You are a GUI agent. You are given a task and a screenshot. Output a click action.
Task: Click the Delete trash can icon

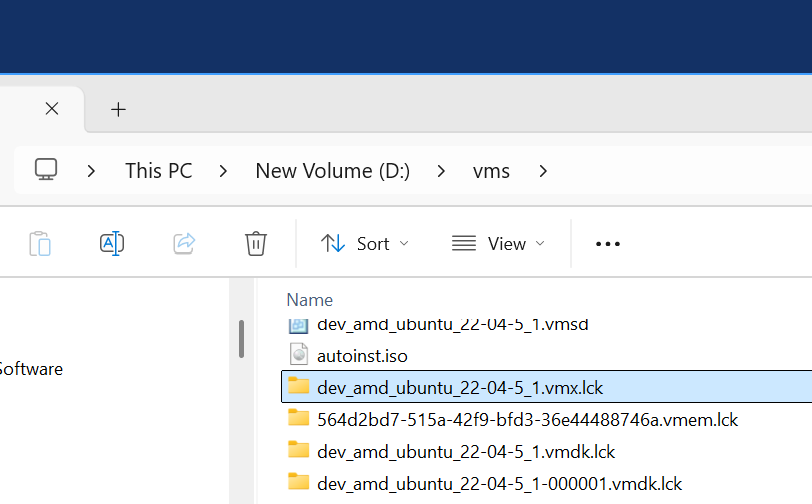256,243
